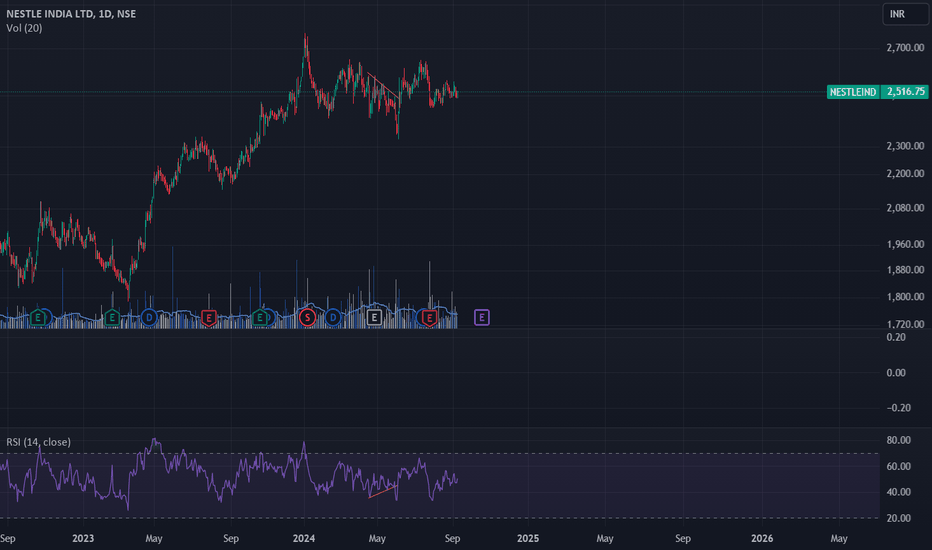Click the 2024 time axis label
The width and height of the screenshot is (932, 550).
click(304, 539)
